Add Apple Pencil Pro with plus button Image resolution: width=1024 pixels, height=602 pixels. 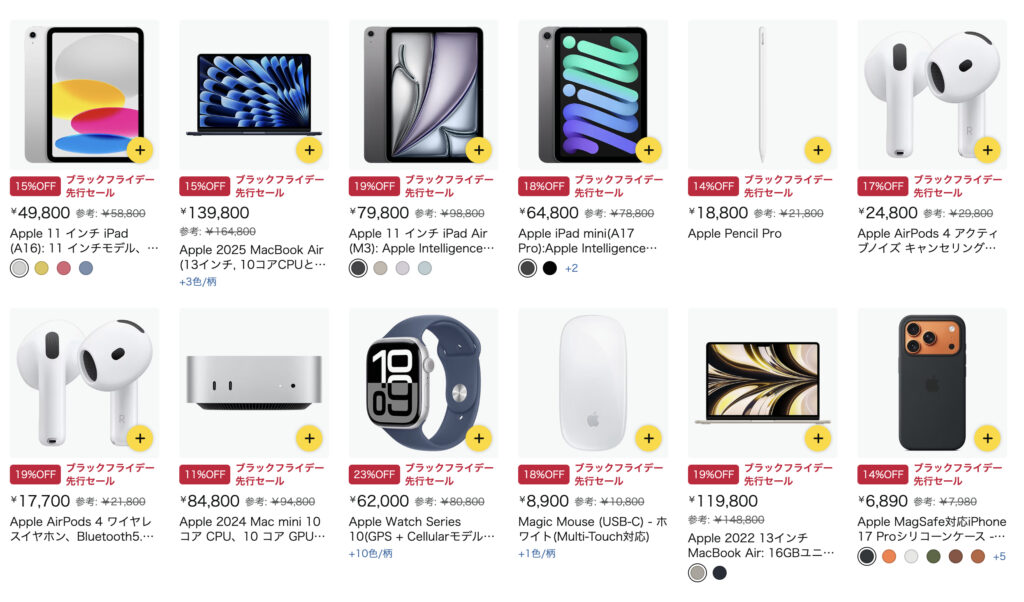tap(818, 150)
